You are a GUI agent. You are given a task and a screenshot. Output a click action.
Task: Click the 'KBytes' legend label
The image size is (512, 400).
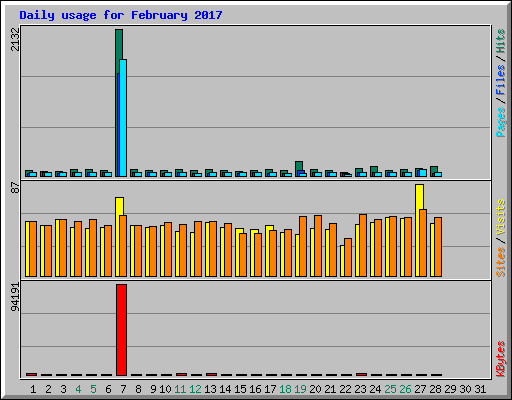coord(501,359)
